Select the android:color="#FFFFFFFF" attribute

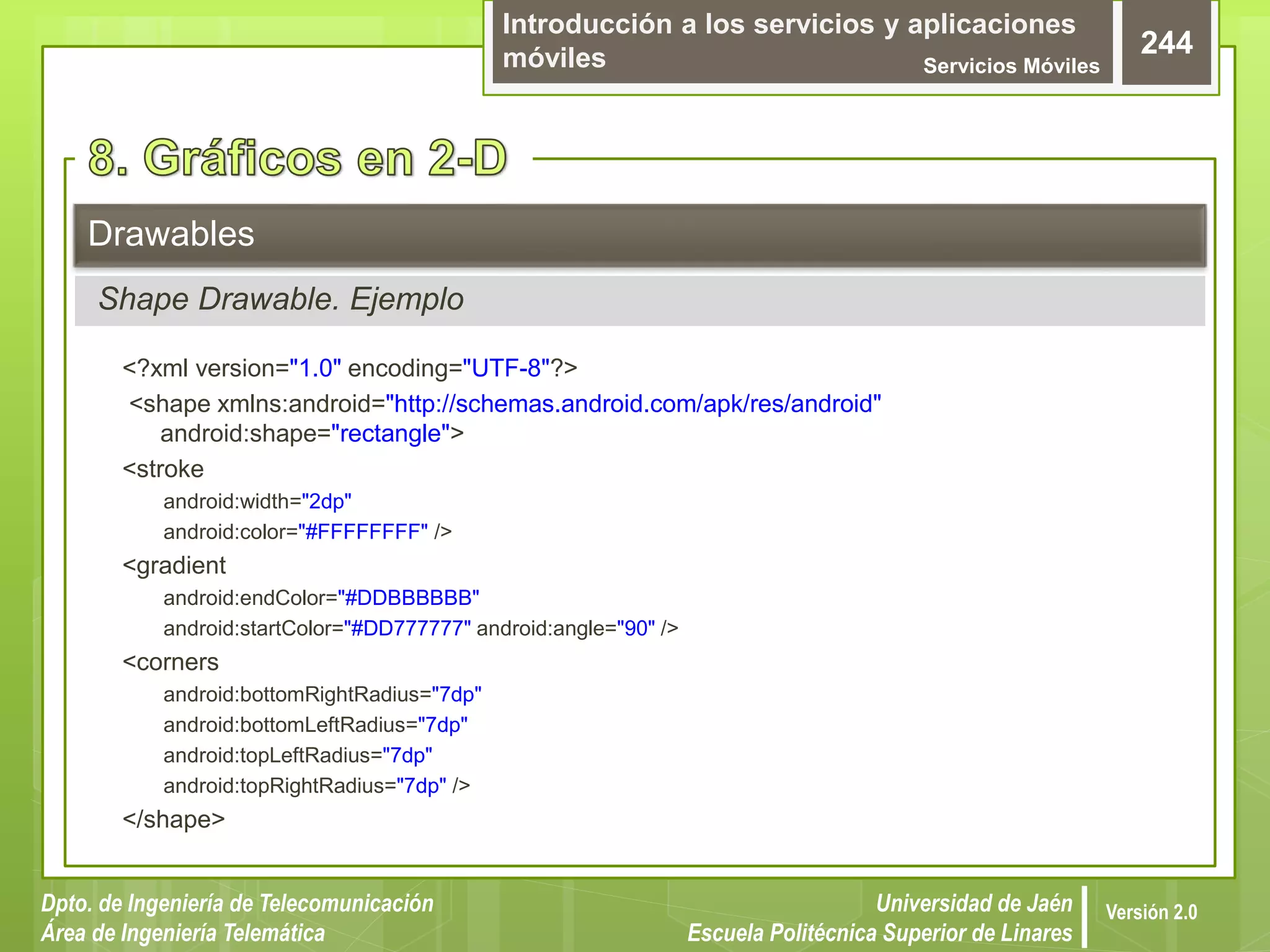click(x=296, y=532)
